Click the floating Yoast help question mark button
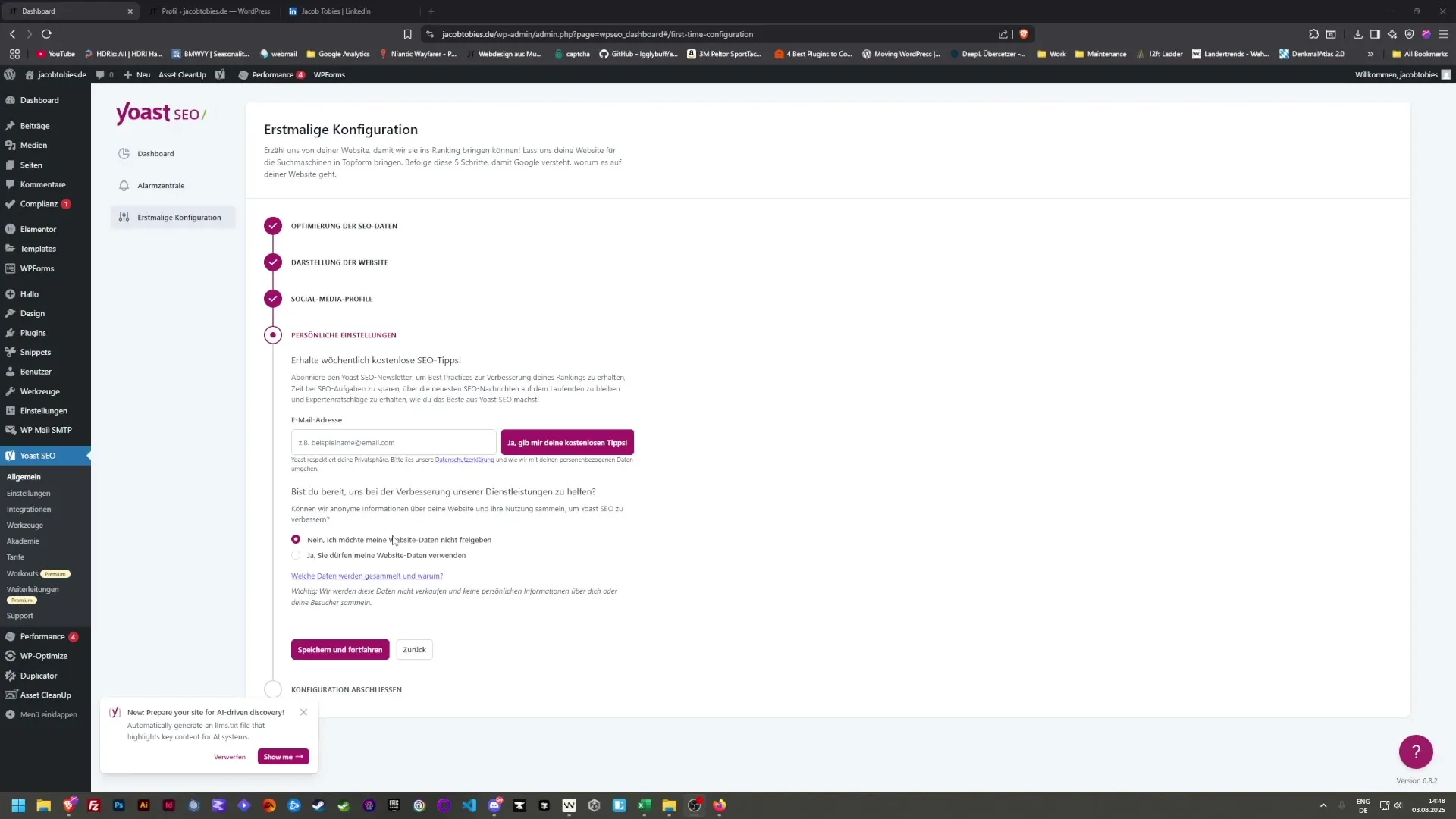 pos(1417,752)
